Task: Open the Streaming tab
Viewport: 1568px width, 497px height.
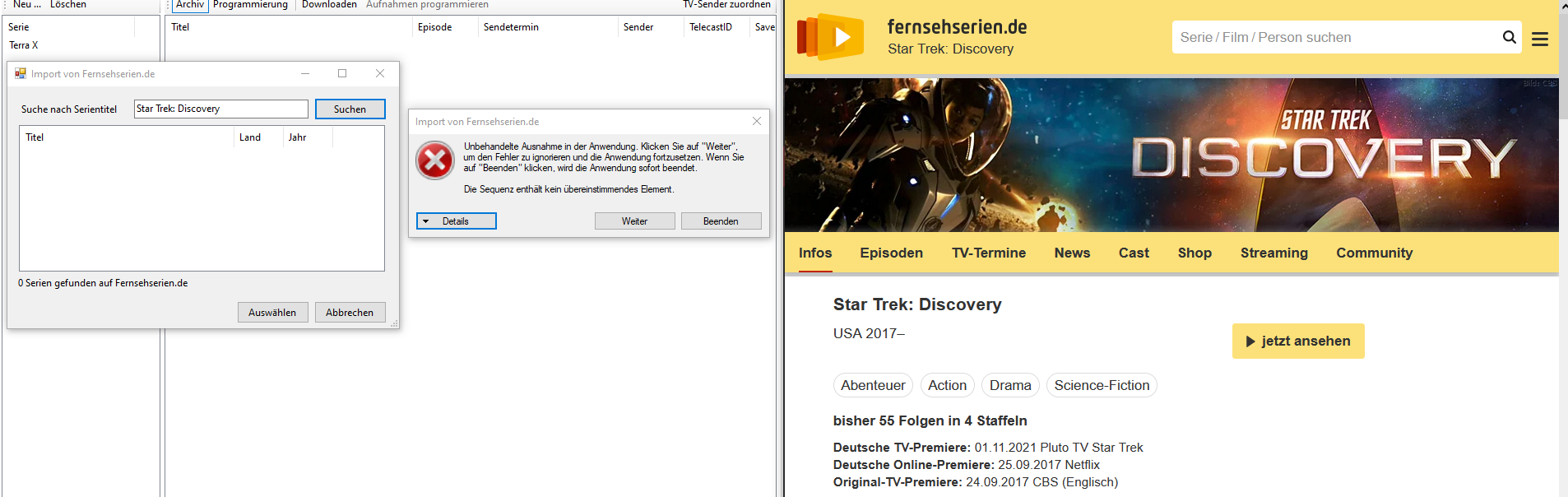Action: click(x=1273, y=253)
